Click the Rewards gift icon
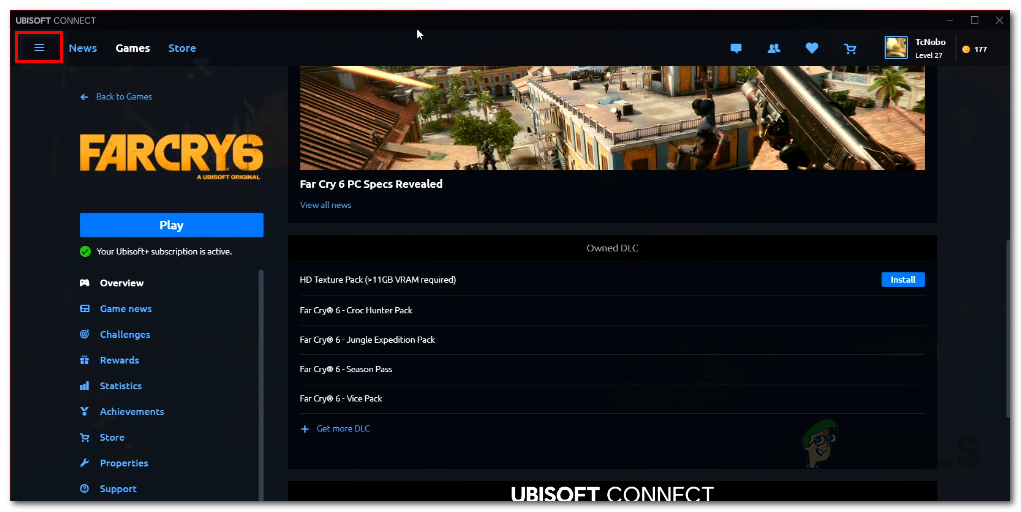 (85, 360)
